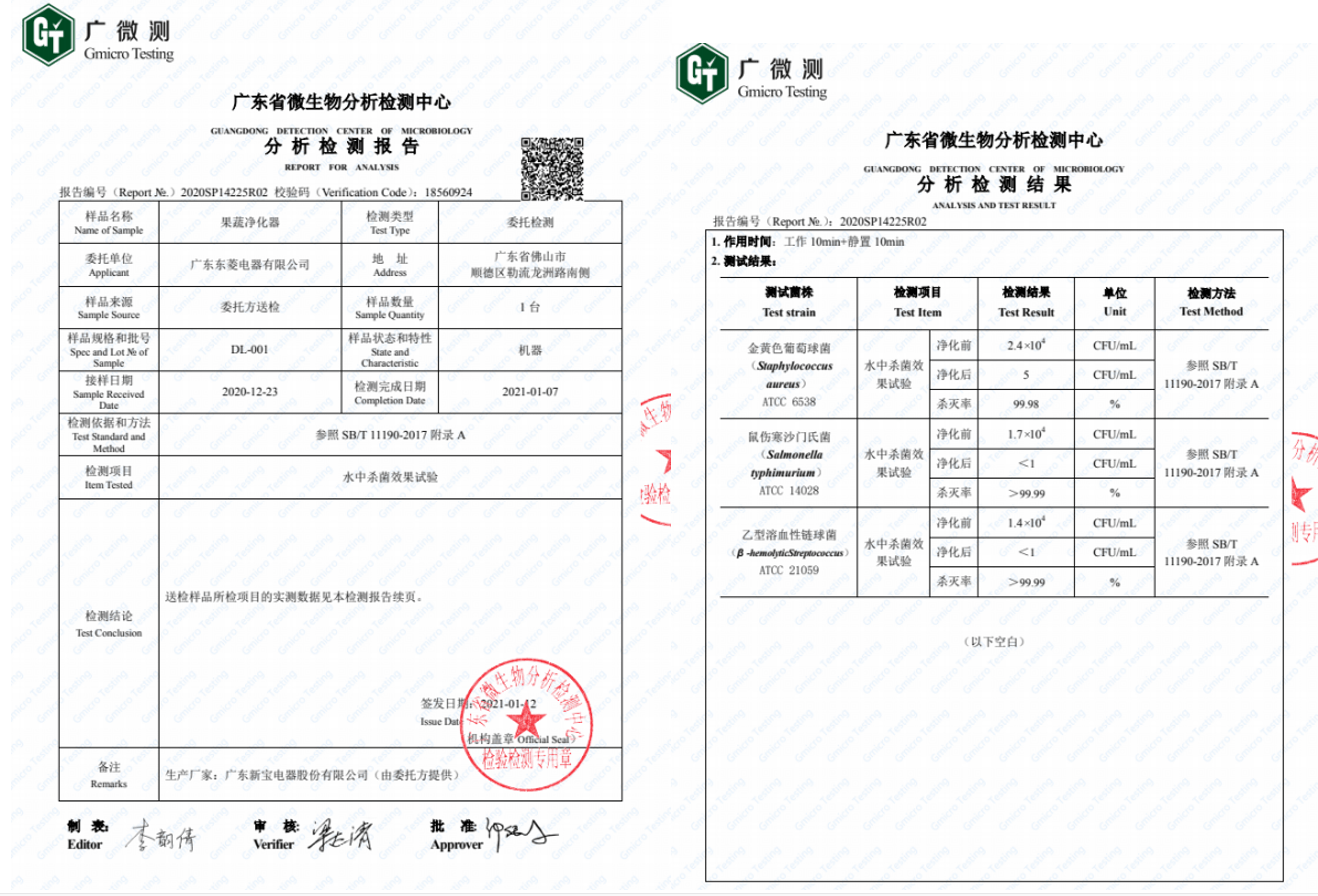Click the address text 广东省佛山市
1318x896 pixels.
coord(530,257)
